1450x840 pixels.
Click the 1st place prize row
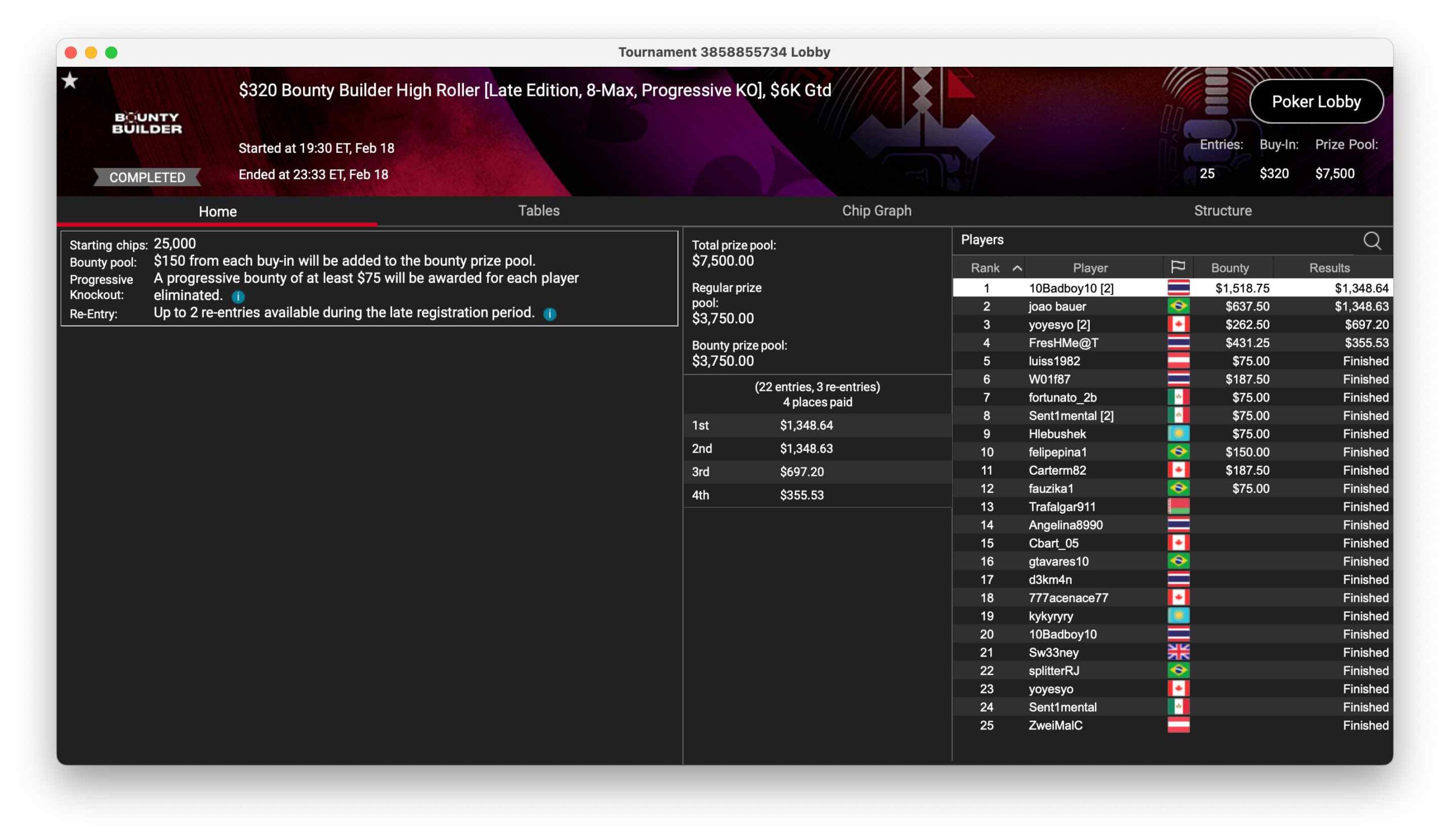(817, 425)
